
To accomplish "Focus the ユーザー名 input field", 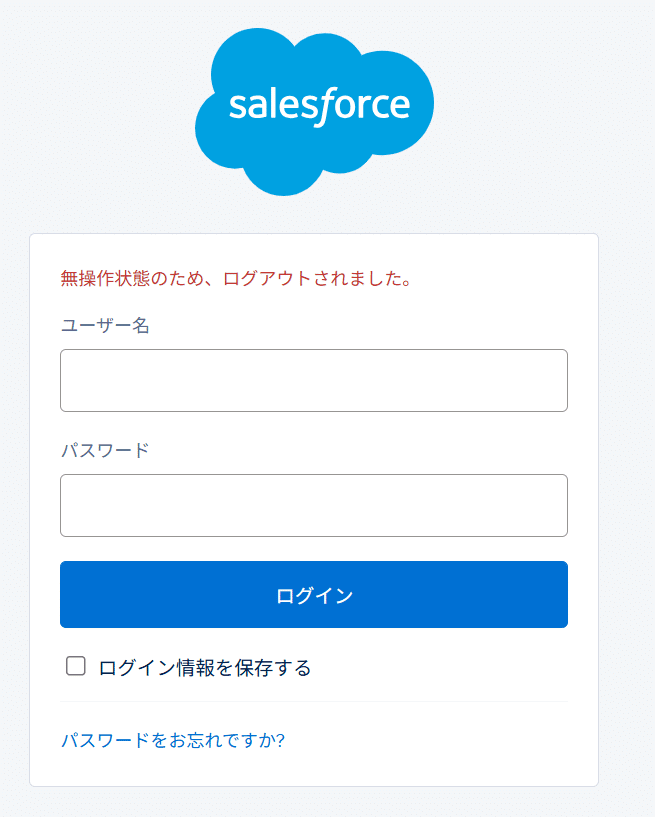I will tap(314, 380).
